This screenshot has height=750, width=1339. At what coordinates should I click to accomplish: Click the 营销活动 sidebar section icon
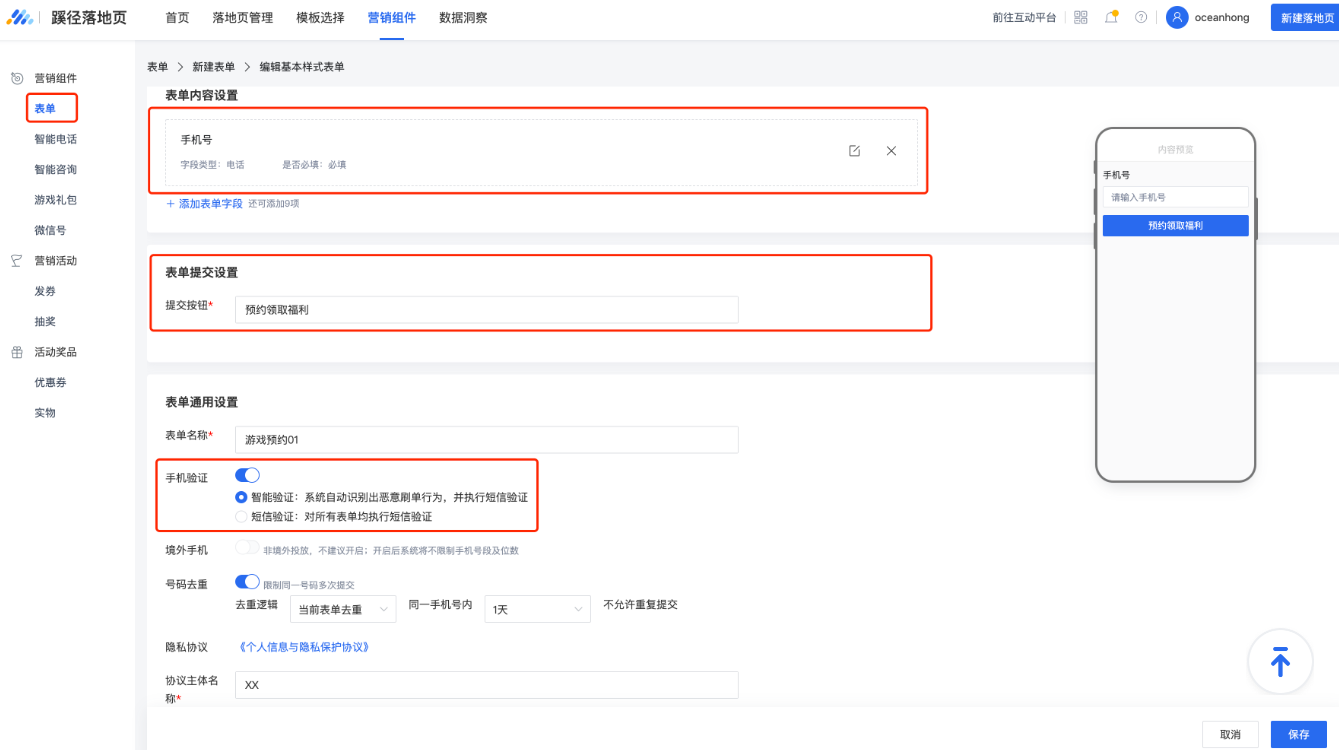point(17,260)
